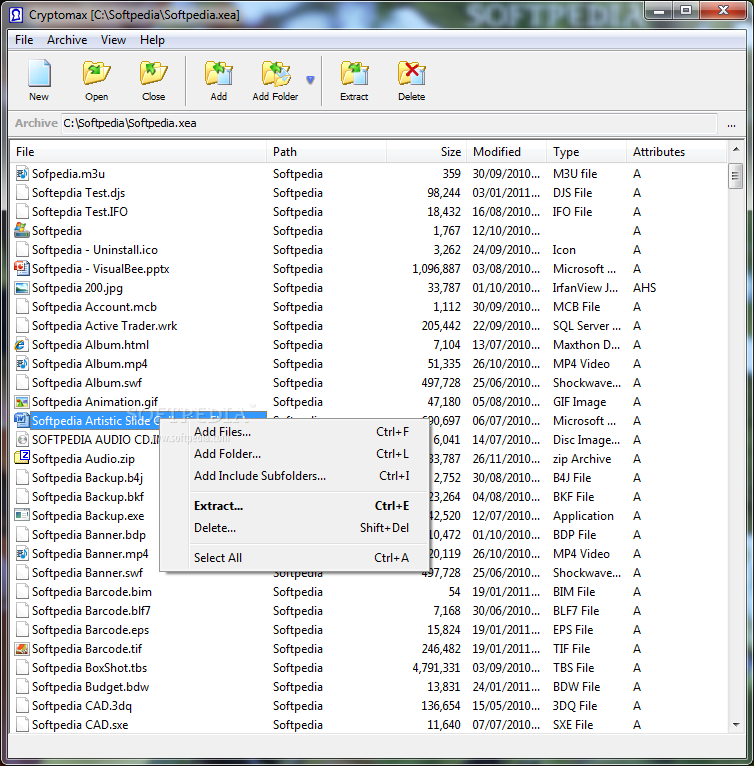Click the VisualBee.pptx PowerPoint icon
The width and height of the screenshot is (754, 766).
click(22, 268)
